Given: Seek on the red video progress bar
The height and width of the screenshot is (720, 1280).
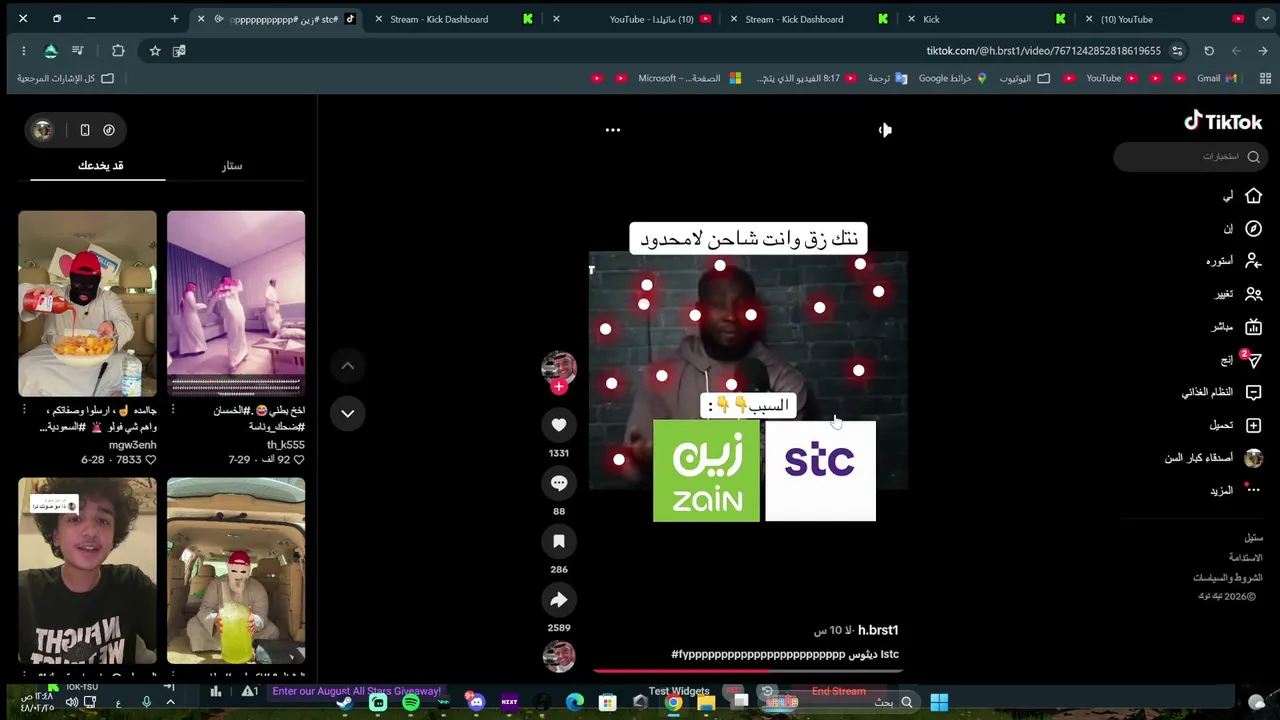Looking at the screenshot, I should [750, 672].
